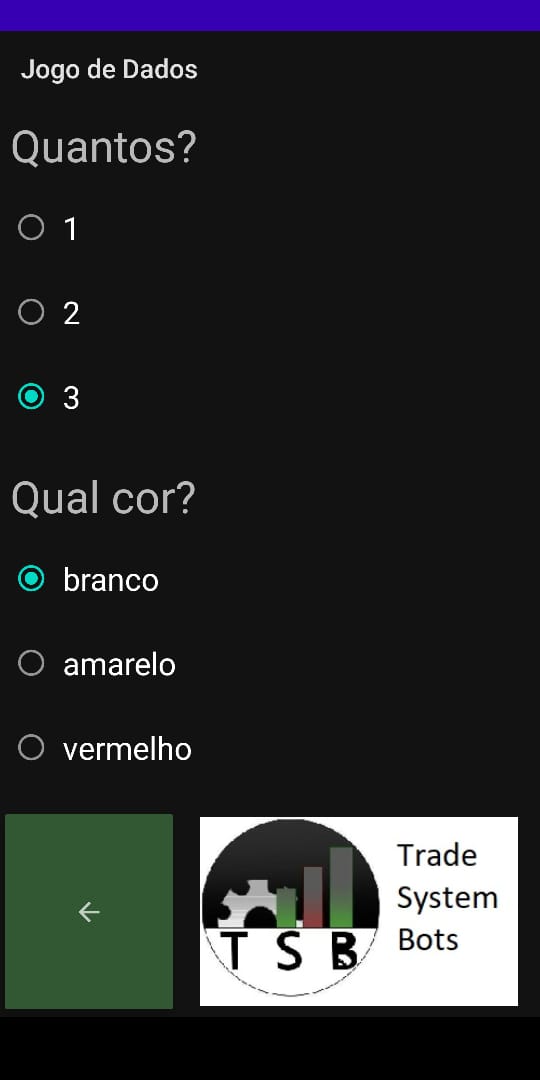Click the selected radio circle for 3

pos(31,396)
